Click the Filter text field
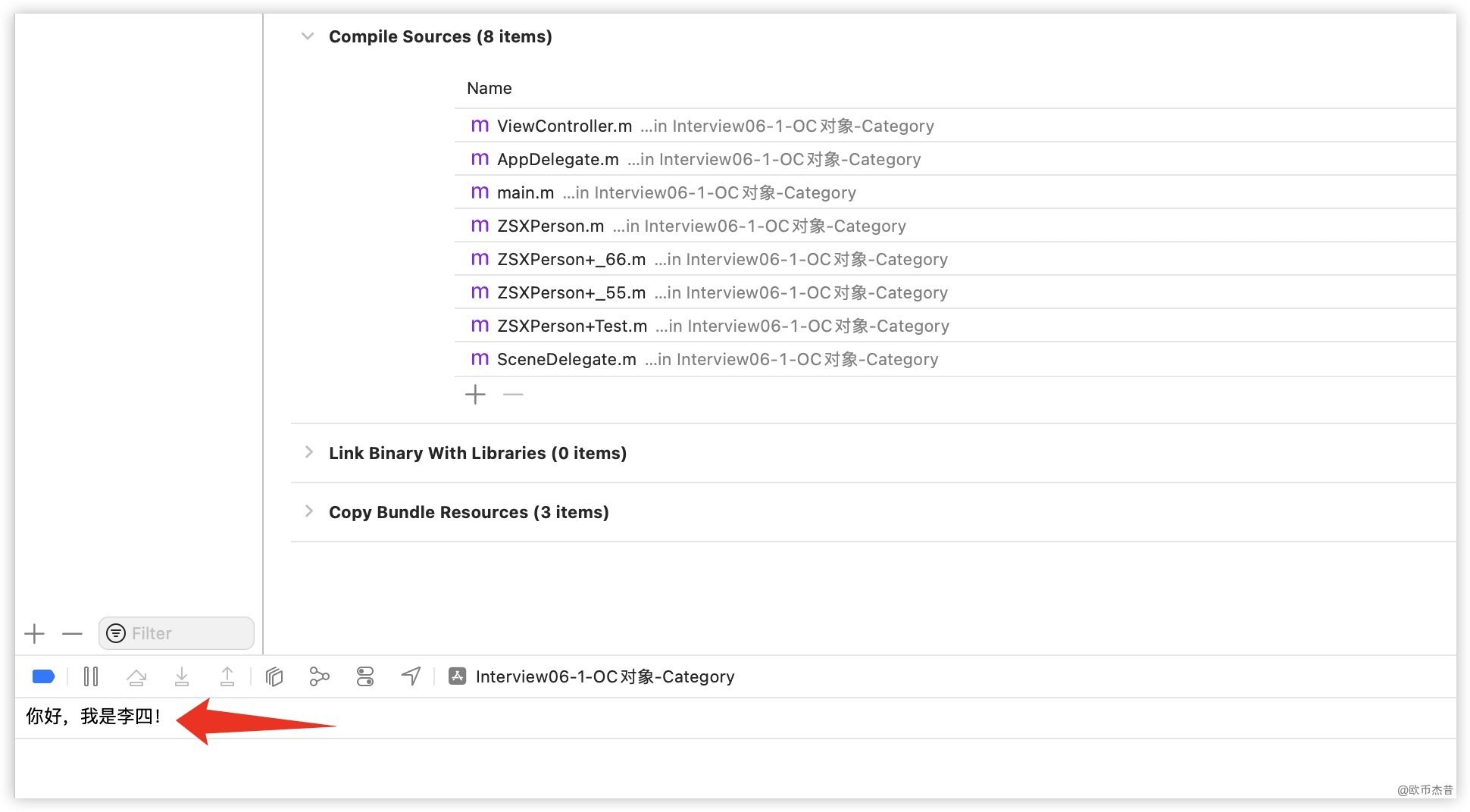This screenshot has width=1470, height=812. pyautogui.click(x=186, y=633)
